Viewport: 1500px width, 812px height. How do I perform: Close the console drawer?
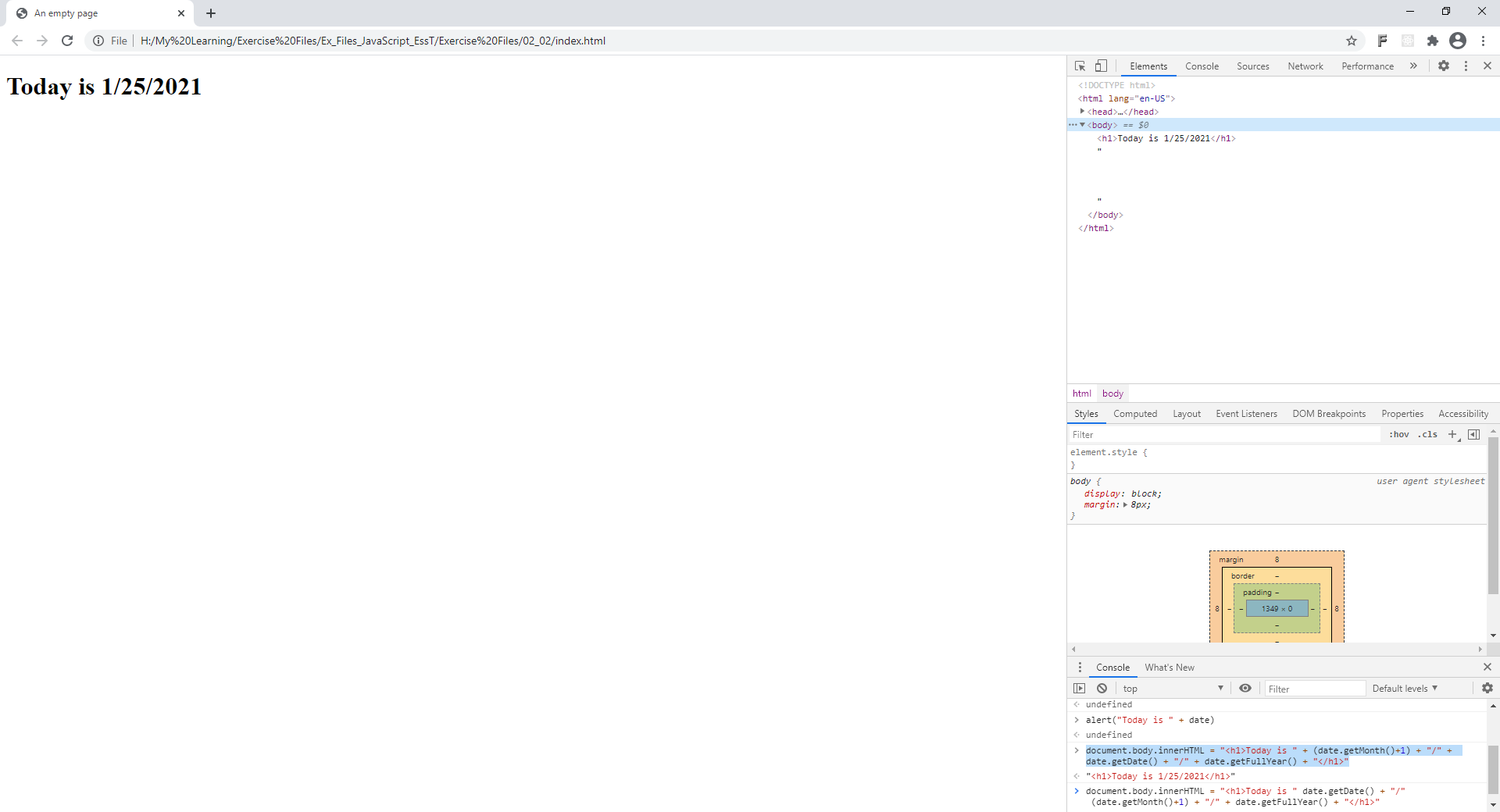click(1487, 667)
